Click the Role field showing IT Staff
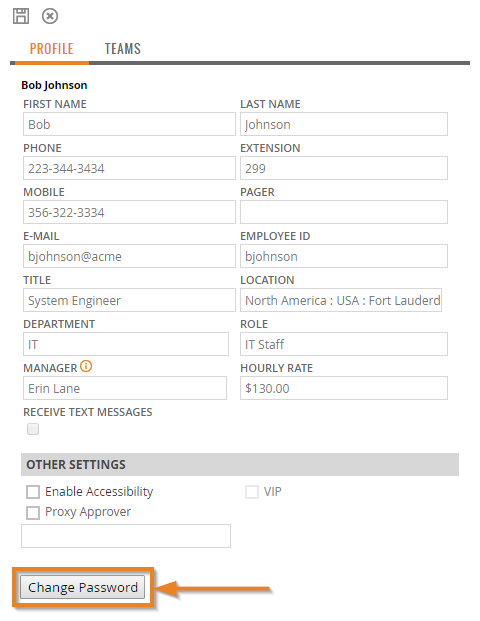 coord(344,344)
